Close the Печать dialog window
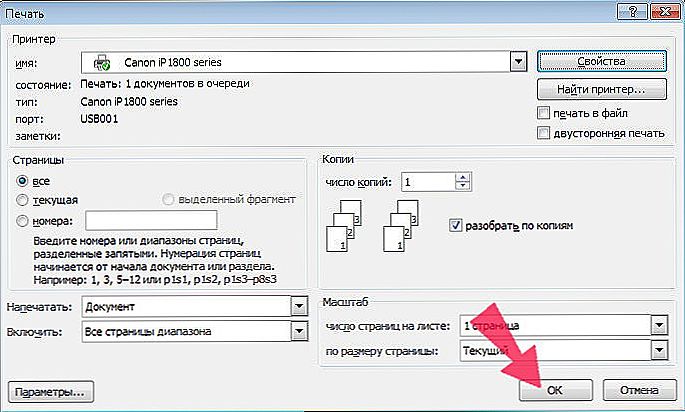 665,11
